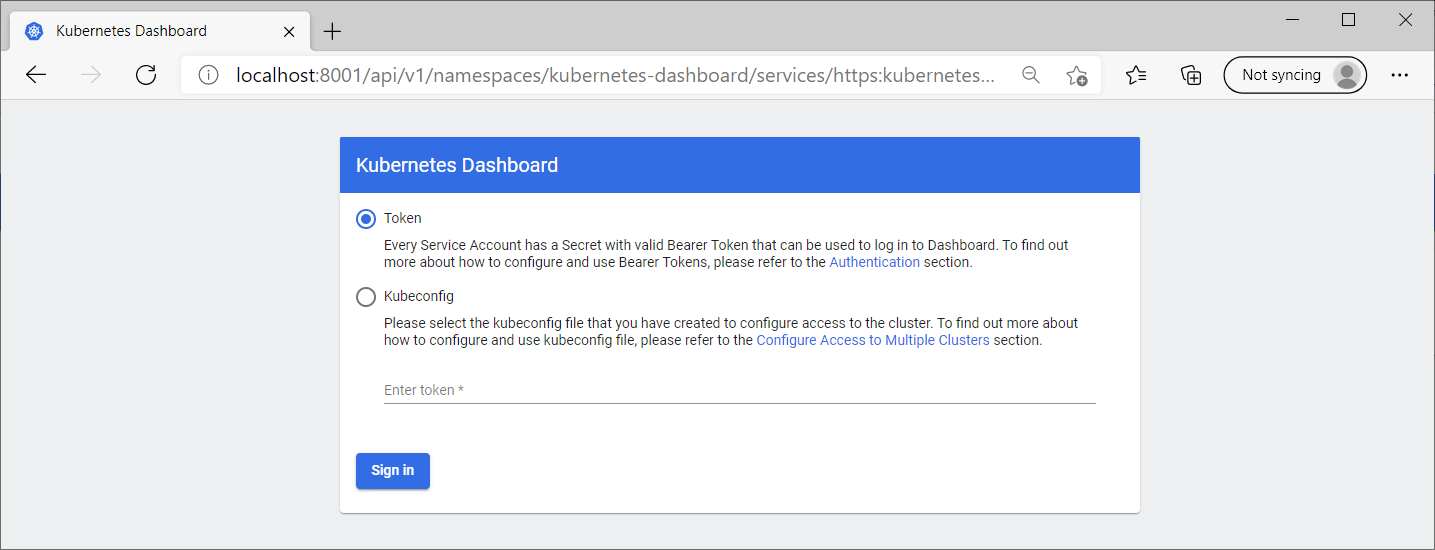Minimize the browser window

pyautogui.click(x=1293, y=20)
